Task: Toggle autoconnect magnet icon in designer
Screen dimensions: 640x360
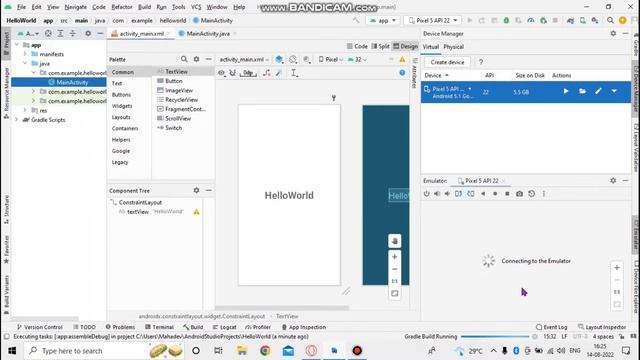Action: tap(233, 73)
